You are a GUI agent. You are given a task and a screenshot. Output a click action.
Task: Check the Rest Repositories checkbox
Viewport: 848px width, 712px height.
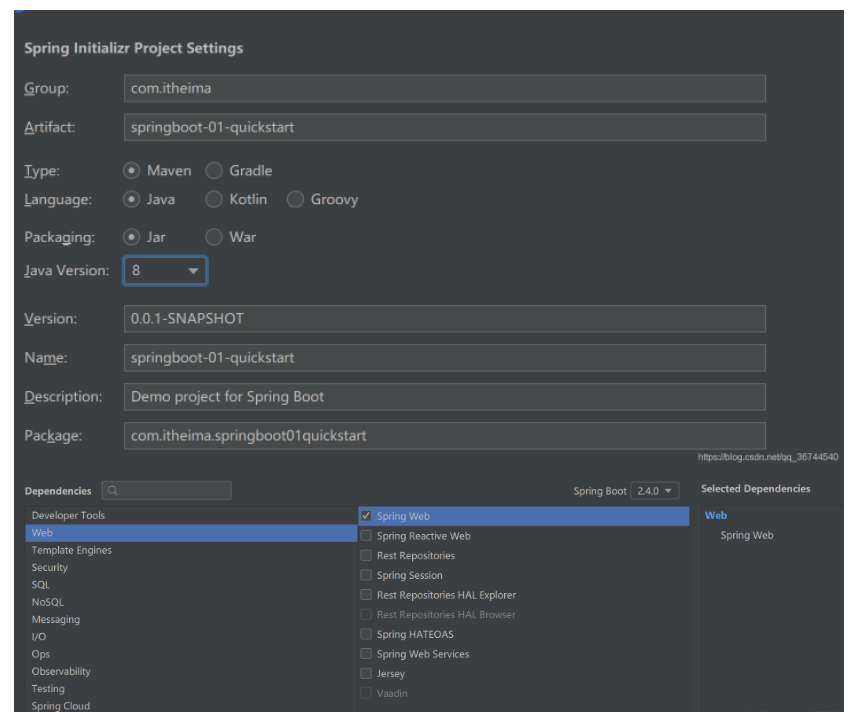[366, 555]
